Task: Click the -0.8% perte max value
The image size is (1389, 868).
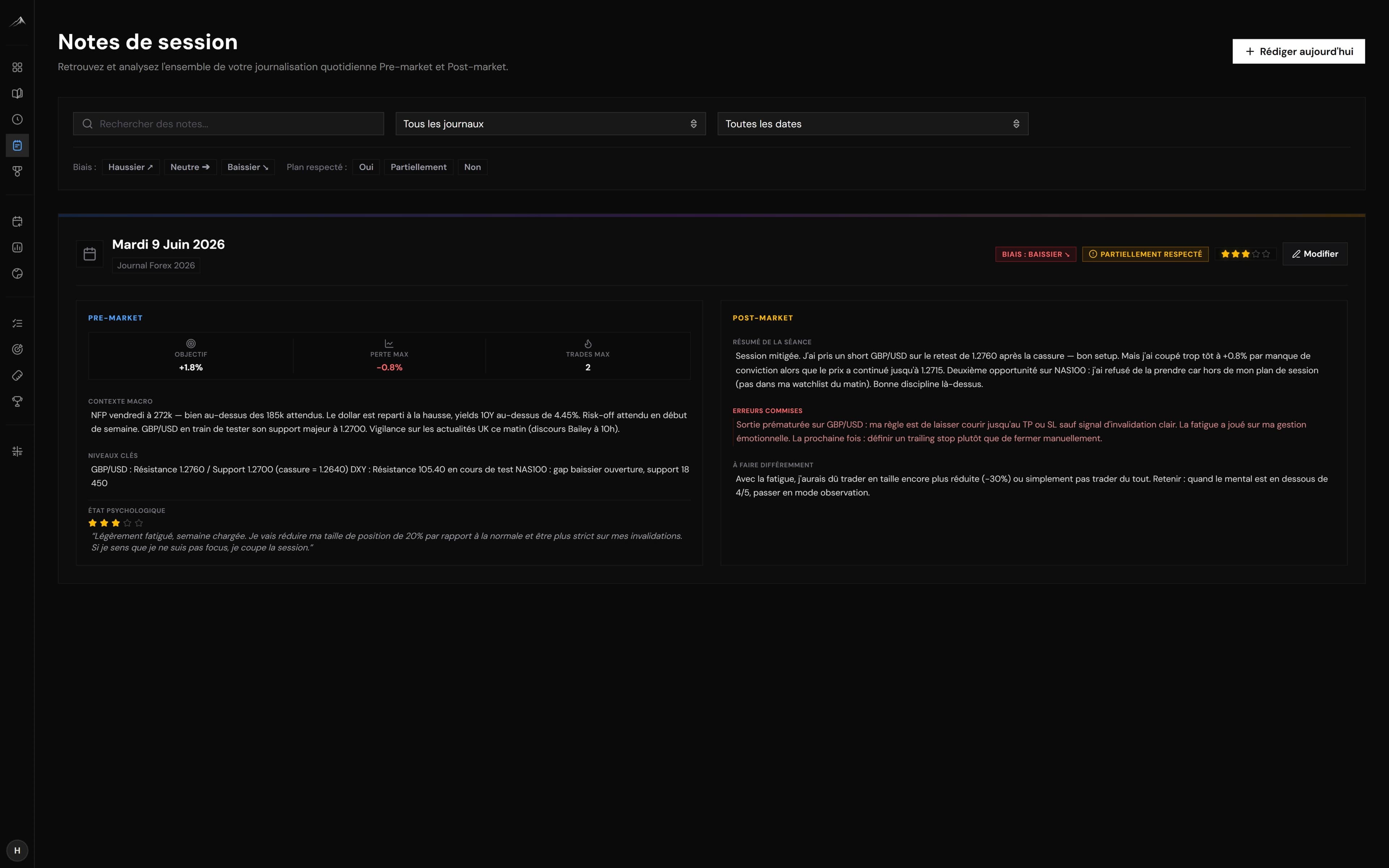Action: click(x=389, y=367)
